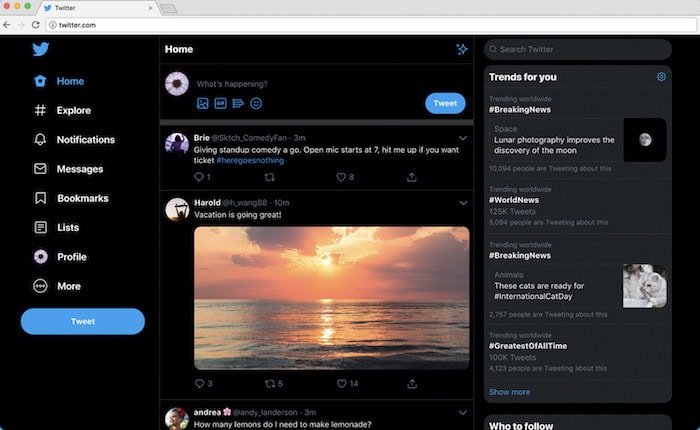Viewport: 700px width, 430px height.
Task: Select the Twitter browser tab
Action: [98, 8]
